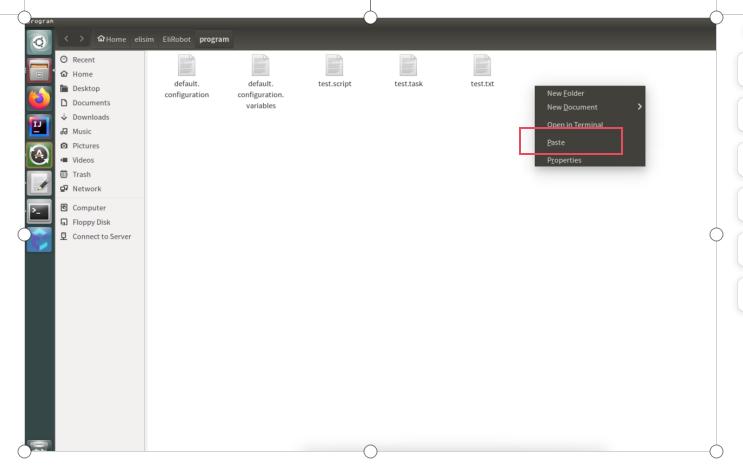This screenshot has width=743, height=467.
Task: Navigate to EliRobot in the path bar
Action: (x=176, y=39)
